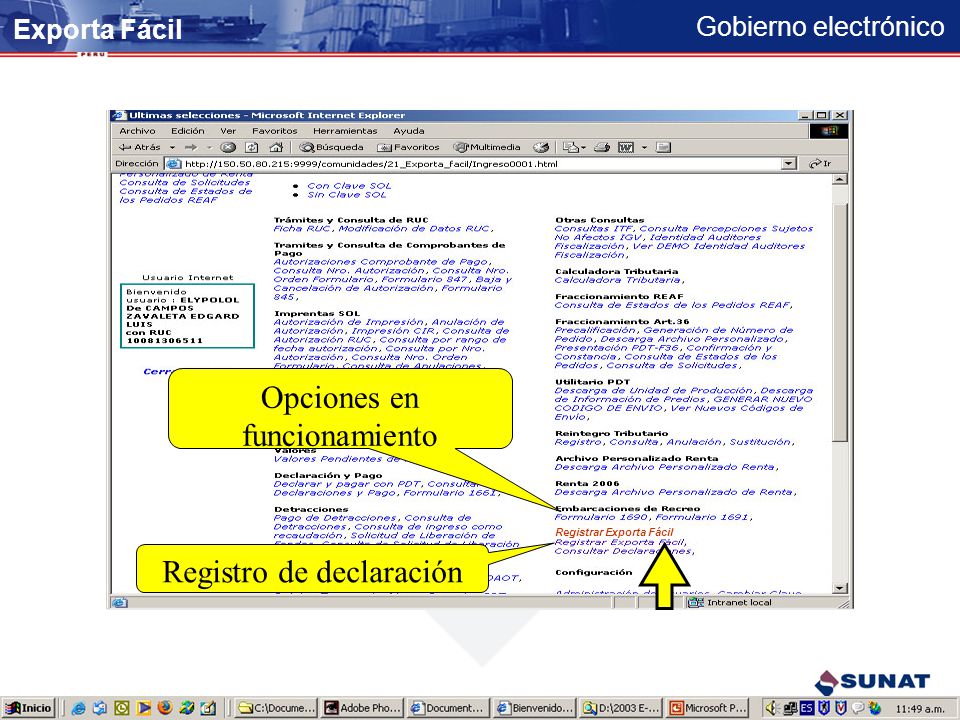This screenshot has width=960, height=720.
Task: Switch to the Bienvenido... taskbar window
Action: (535, 708)
